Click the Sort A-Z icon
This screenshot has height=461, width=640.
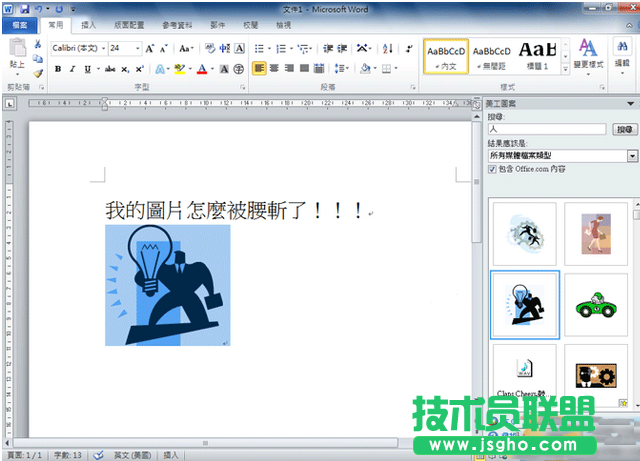click(388, 49)
